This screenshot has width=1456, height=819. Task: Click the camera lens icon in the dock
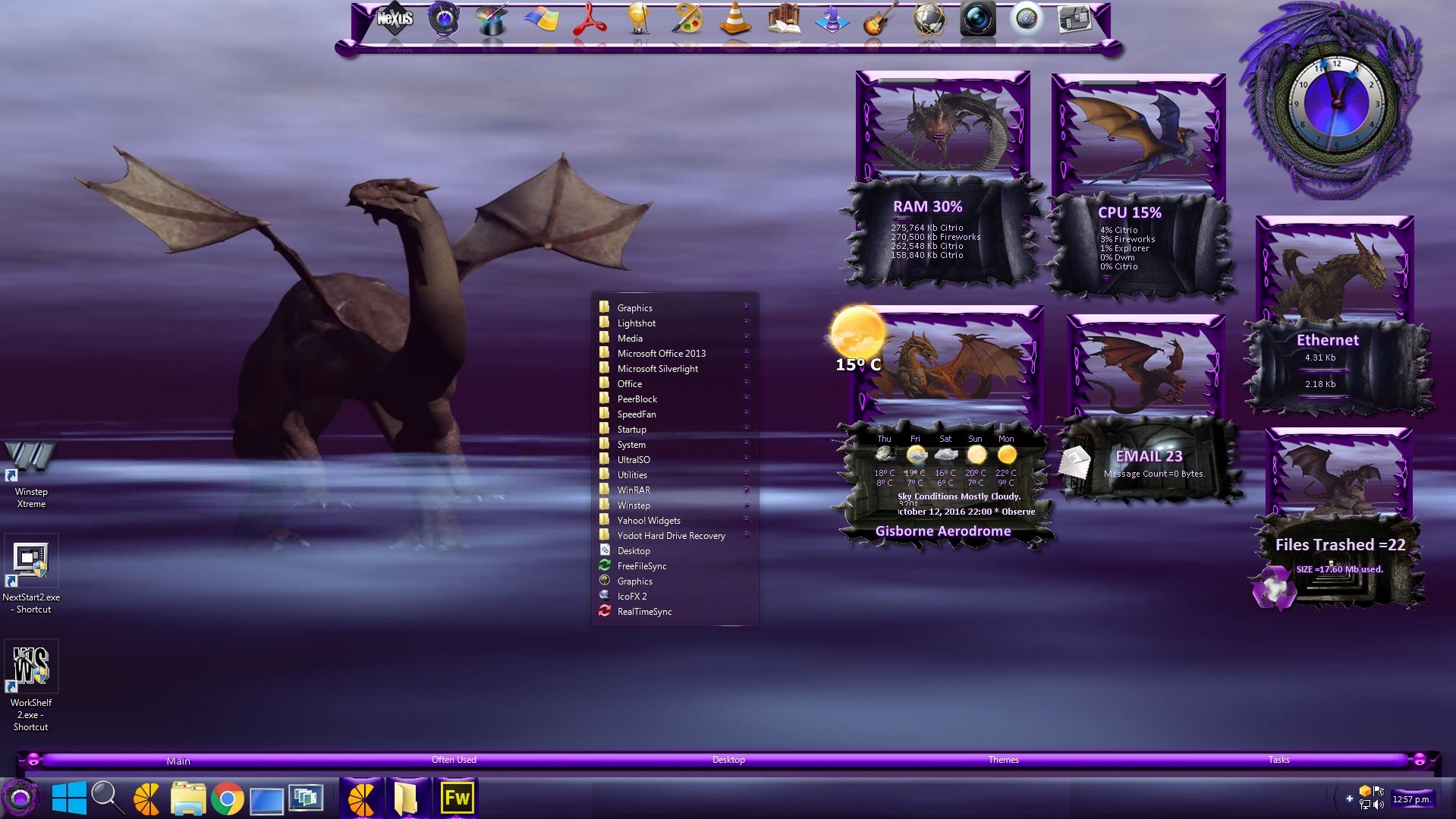point(977,19)
